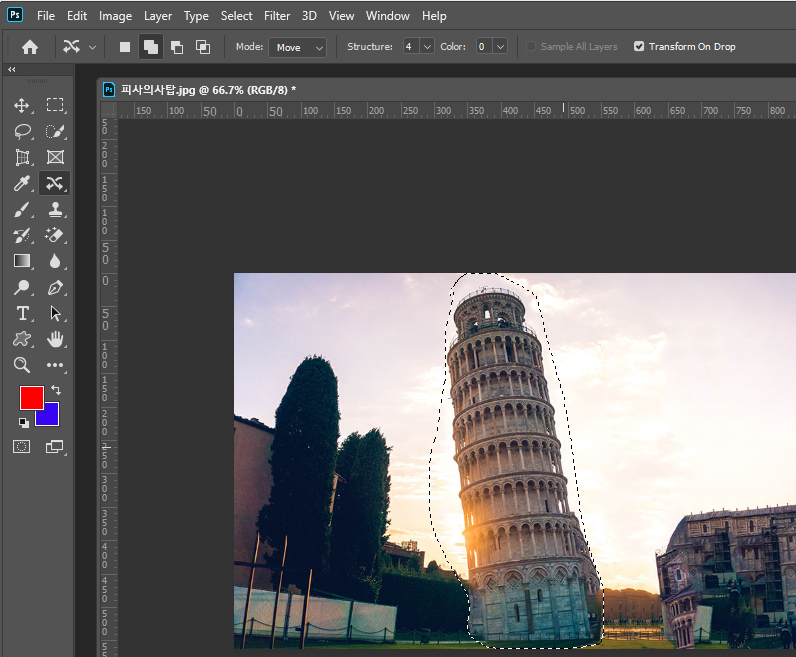Click the Pen tool

tap(55, 287)
